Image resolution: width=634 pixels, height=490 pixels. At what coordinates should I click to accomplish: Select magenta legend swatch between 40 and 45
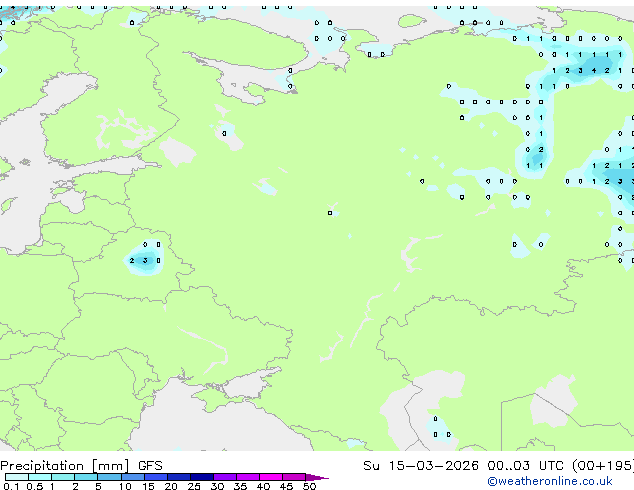click(271, 477)
